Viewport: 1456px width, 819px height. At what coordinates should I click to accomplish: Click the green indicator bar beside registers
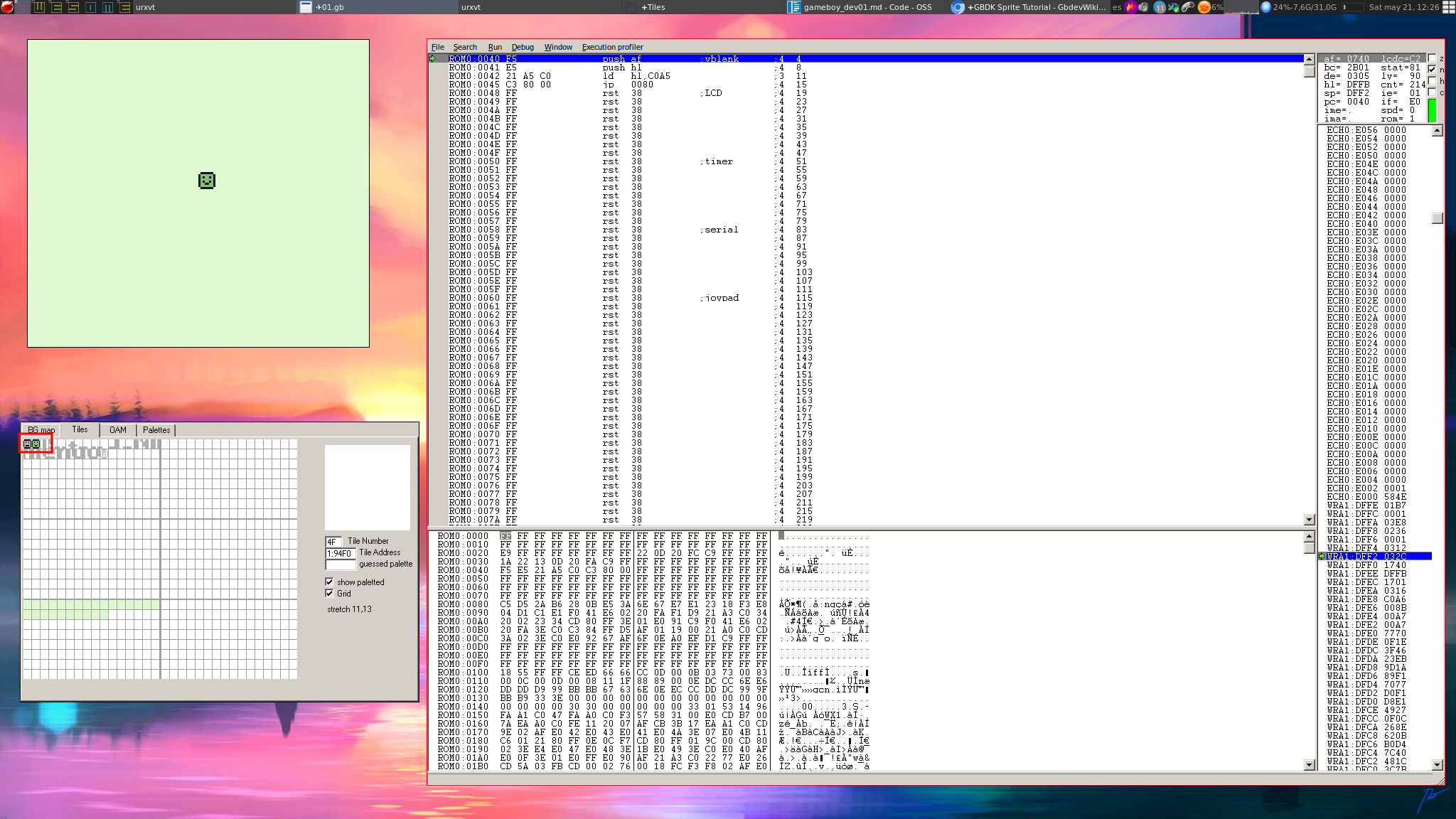coord(1432,110)
